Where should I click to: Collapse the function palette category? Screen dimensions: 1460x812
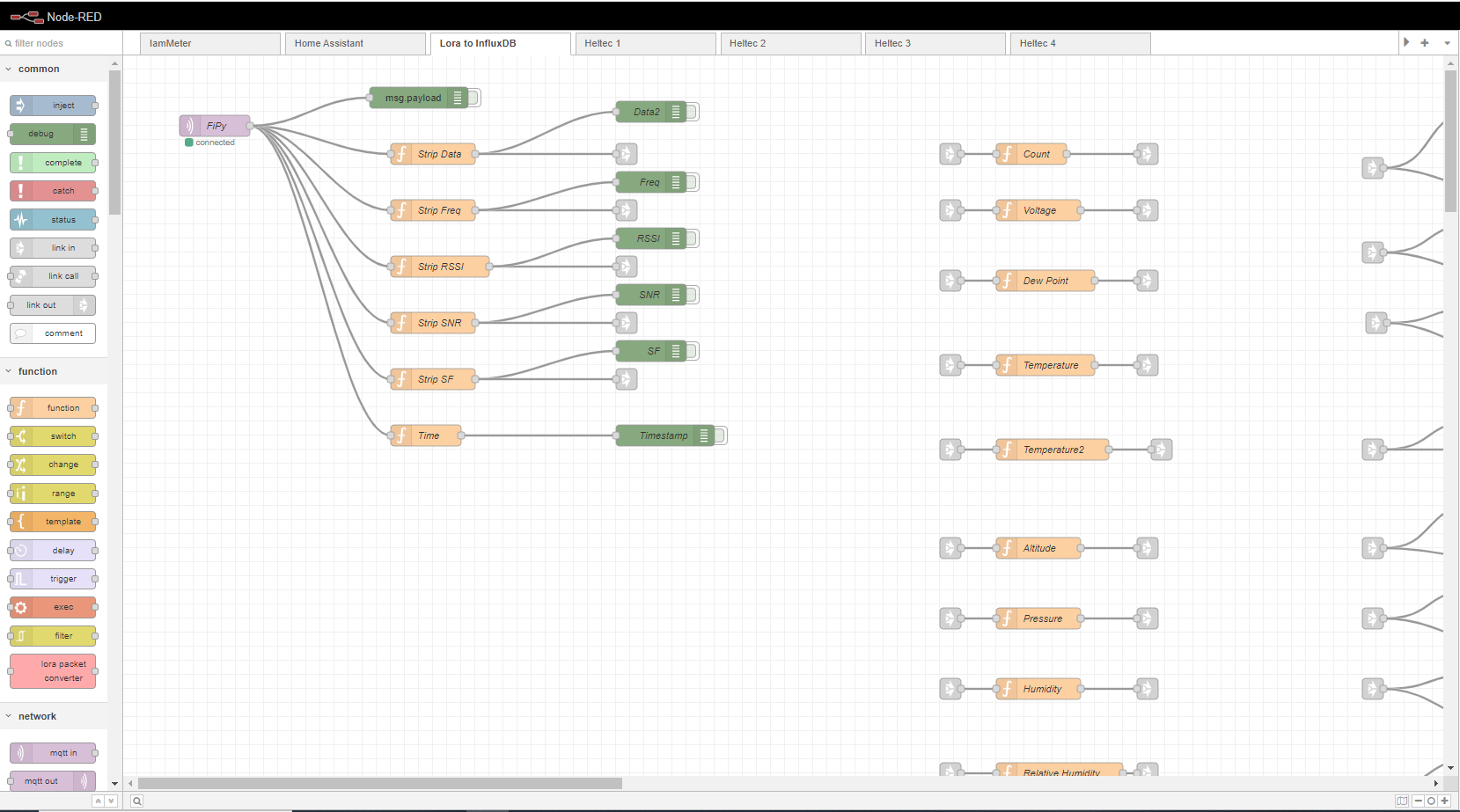54,371
